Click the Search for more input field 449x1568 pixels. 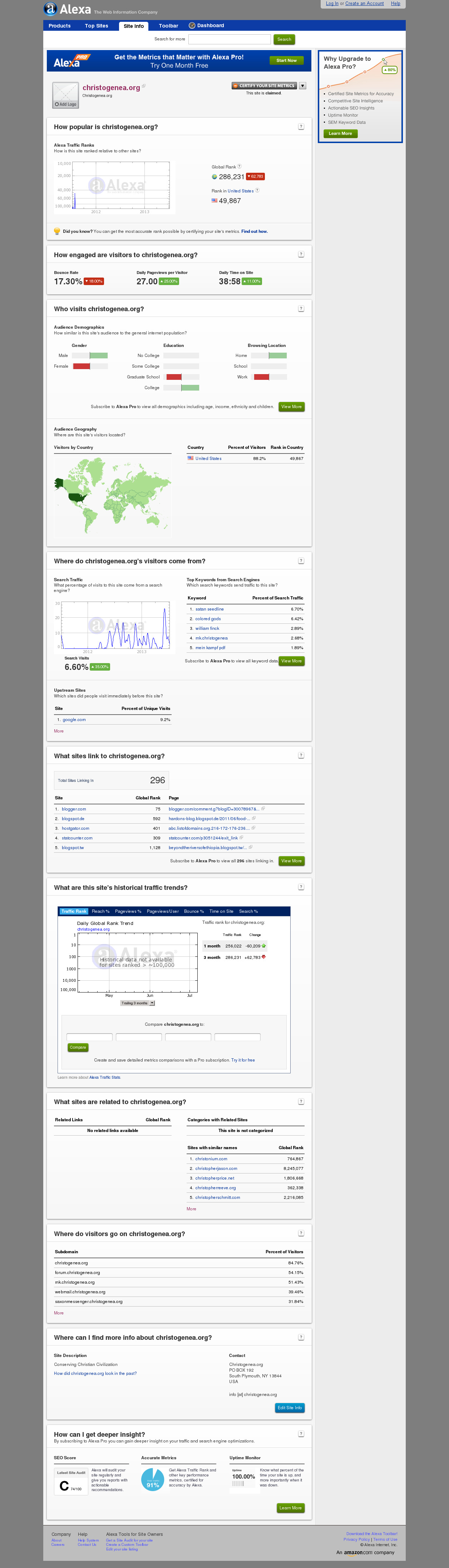point(230,39)
